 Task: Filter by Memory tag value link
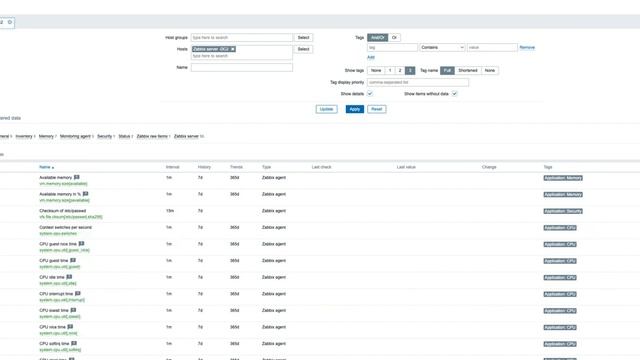click(46, 136)
